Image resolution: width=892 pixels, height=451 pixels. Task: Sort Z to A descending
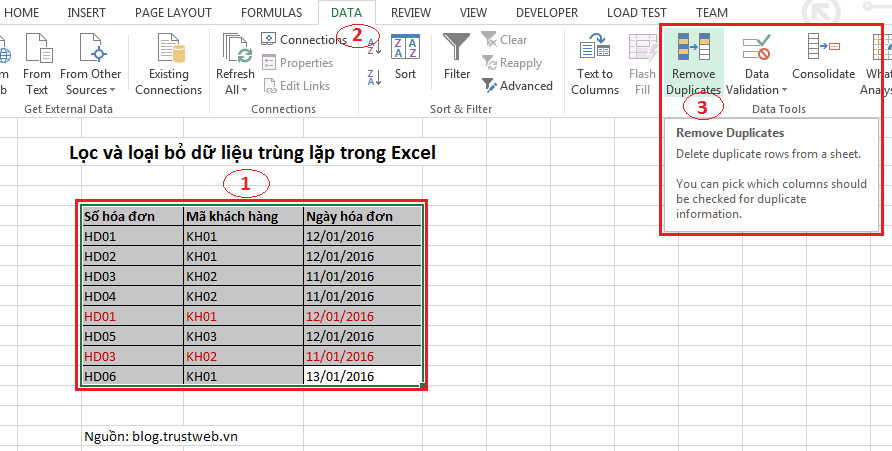click(374, 77)
